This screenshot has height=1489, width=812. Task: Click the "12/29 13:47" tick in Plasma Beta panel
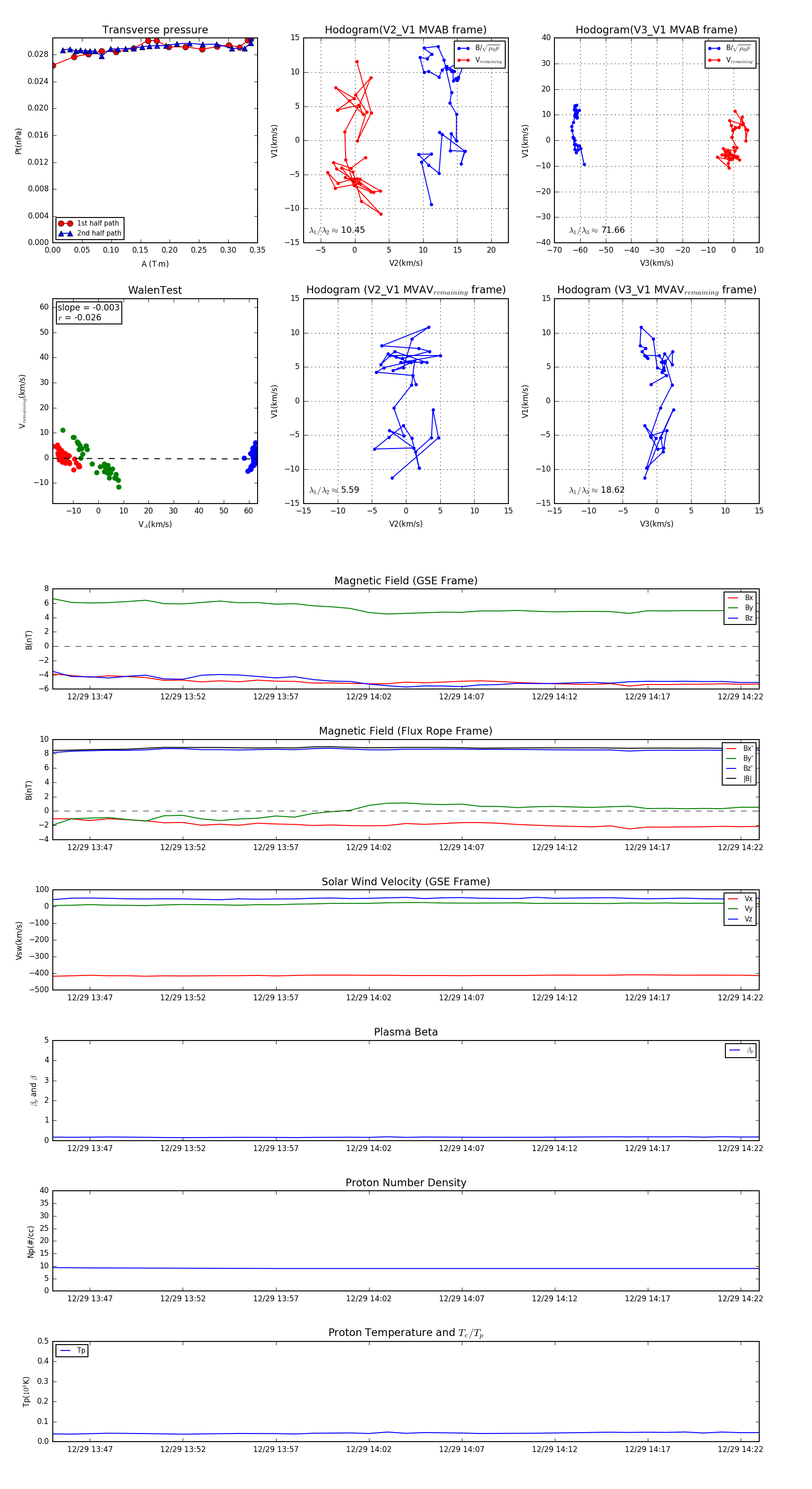90,1148
